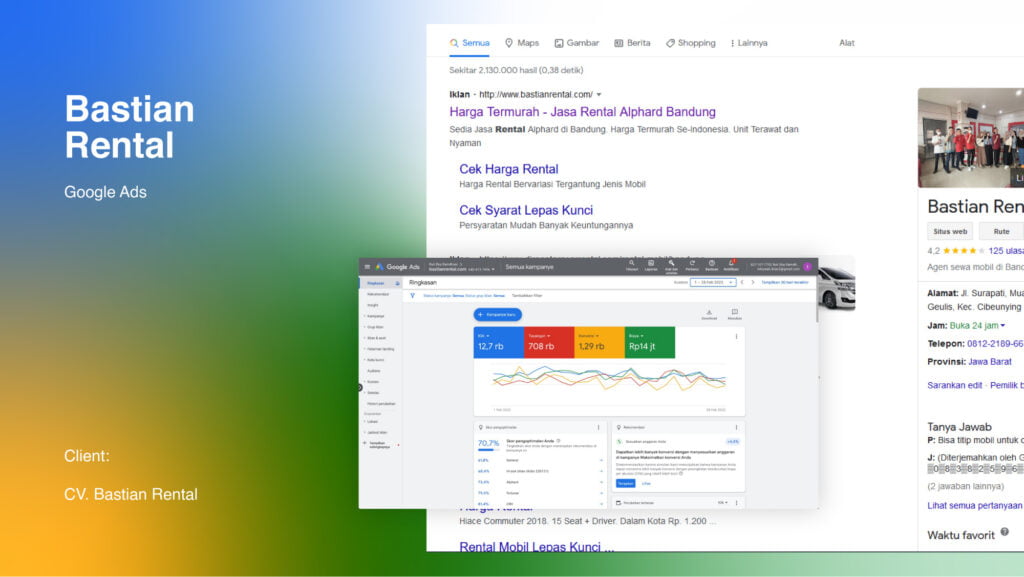
Task: Open the notifications bell icon
Action: pos(731,265)
